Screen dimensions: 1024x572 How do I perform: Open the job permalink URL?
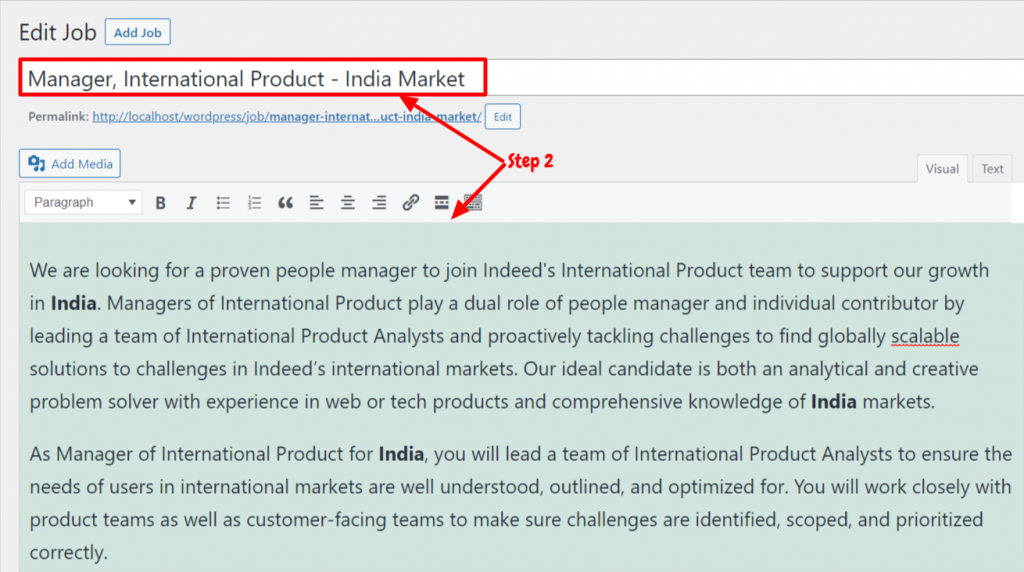point(287,117)
